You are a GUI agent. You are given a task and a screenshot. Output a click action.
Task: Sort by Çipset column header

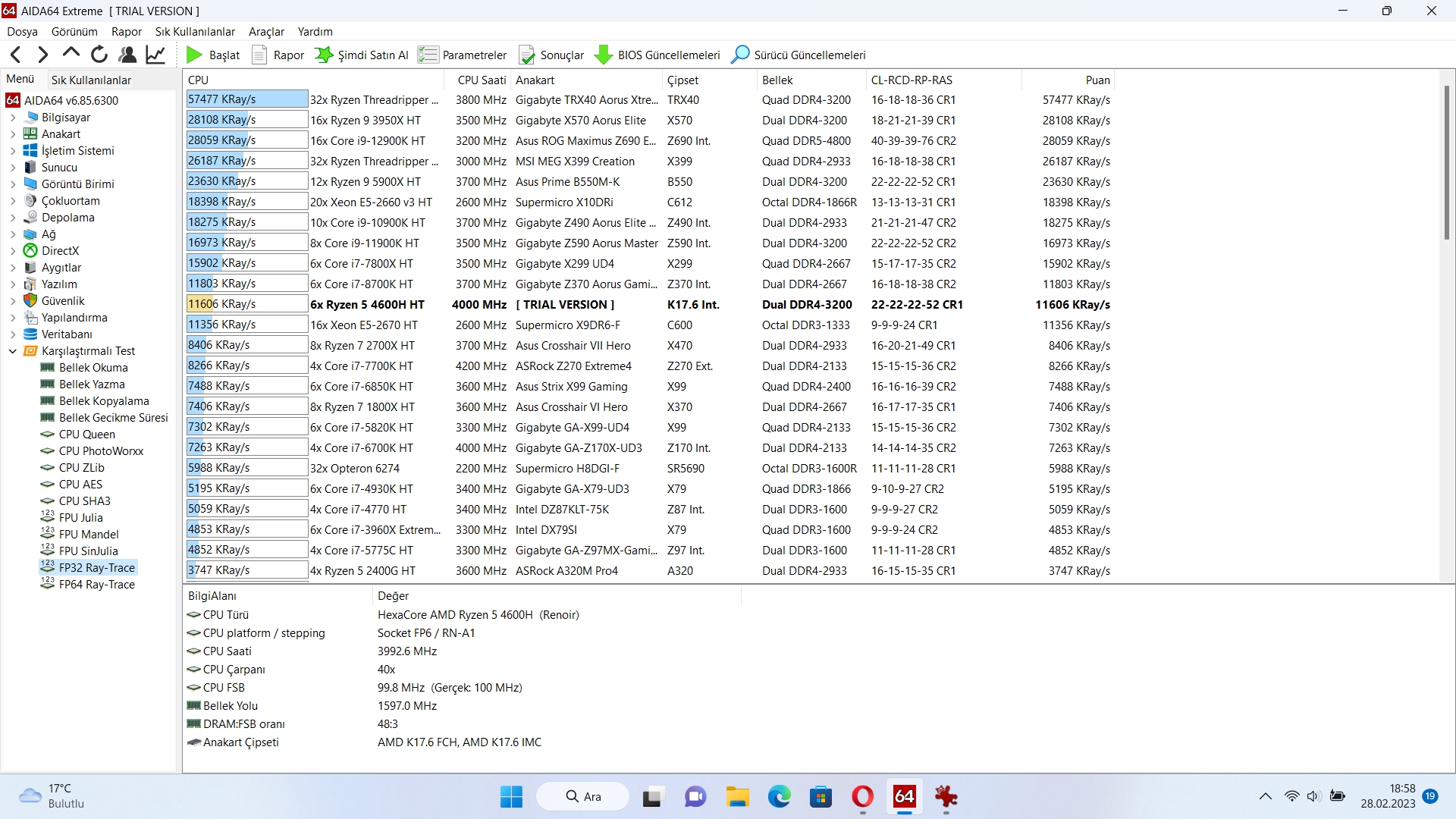pos(709,80)
